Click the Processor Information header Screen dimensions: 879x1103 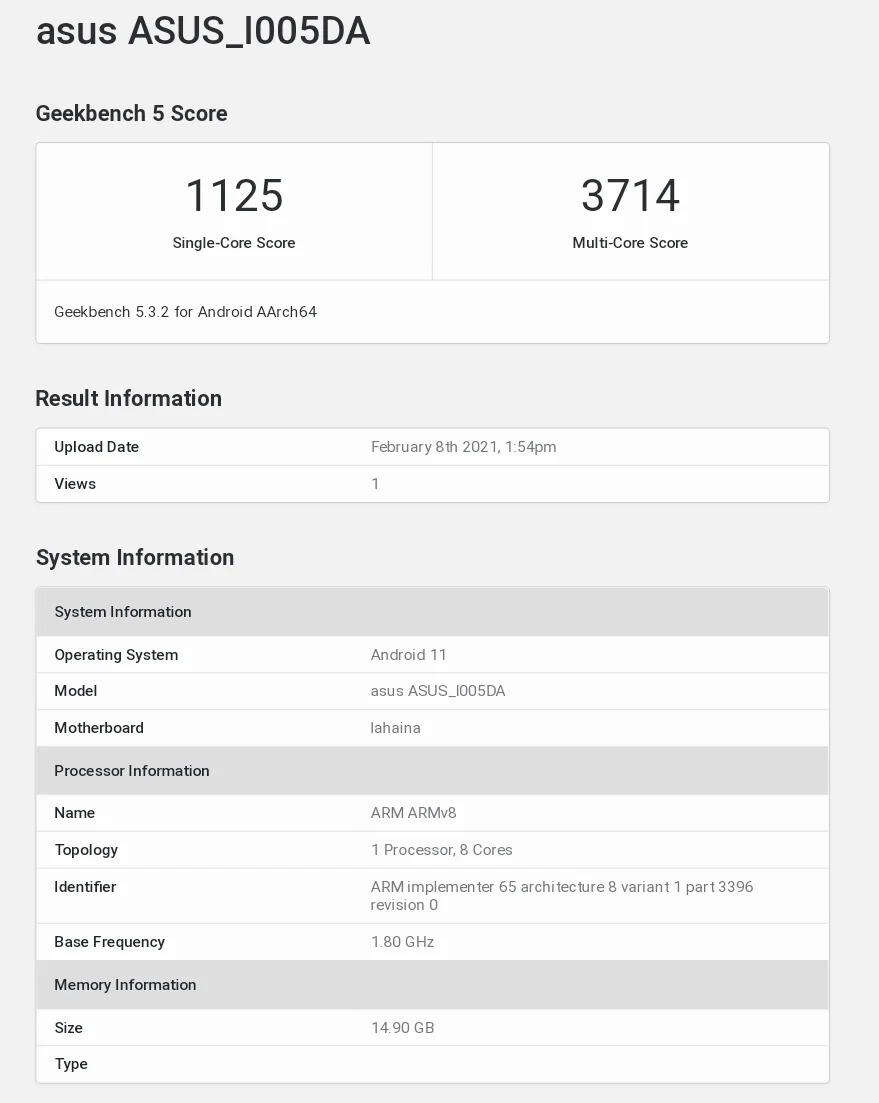coord(131,770)
